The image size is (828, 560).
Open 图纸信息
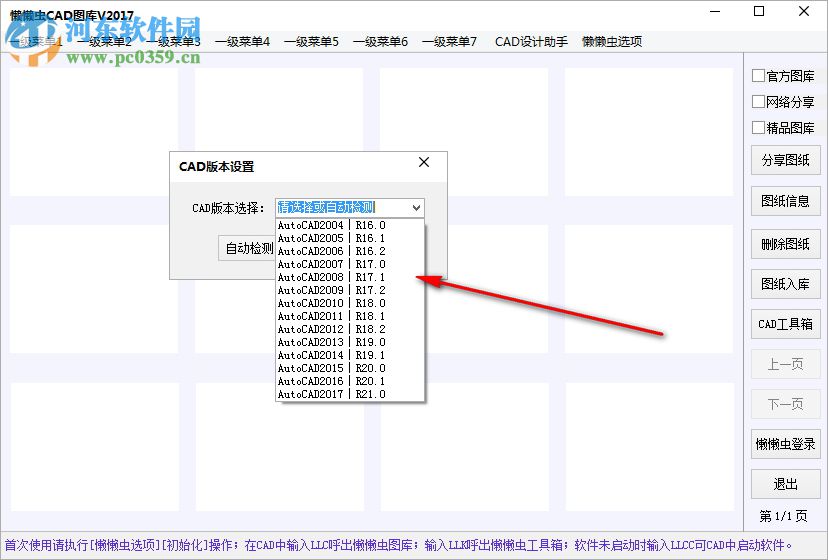pyautogui.click(x=786, y=201)
